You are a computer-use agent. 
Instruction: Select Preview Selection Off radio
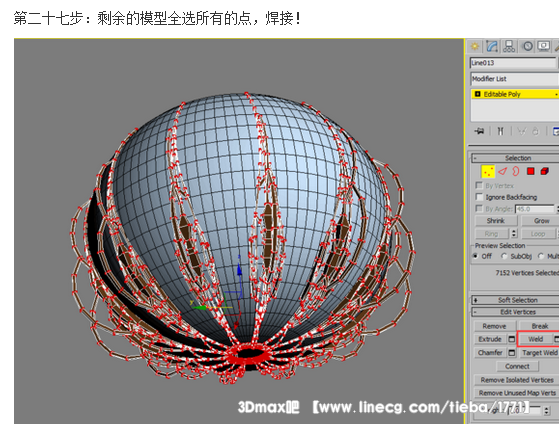pyautogui.click(x=476, y=256)
